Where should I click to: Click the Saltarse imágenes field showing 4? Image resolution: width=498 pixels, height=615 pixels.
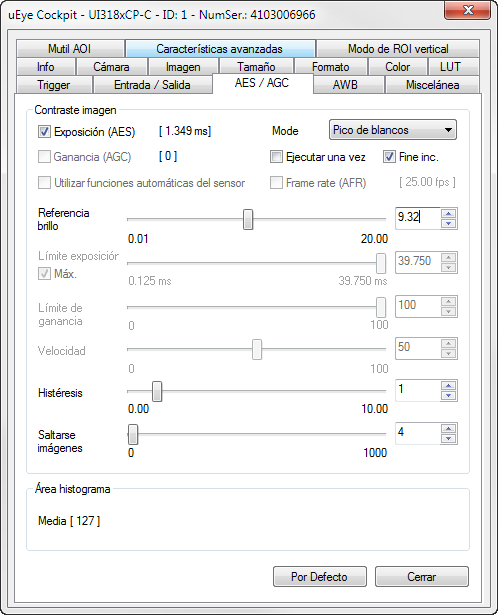click(x=418, y=433)
